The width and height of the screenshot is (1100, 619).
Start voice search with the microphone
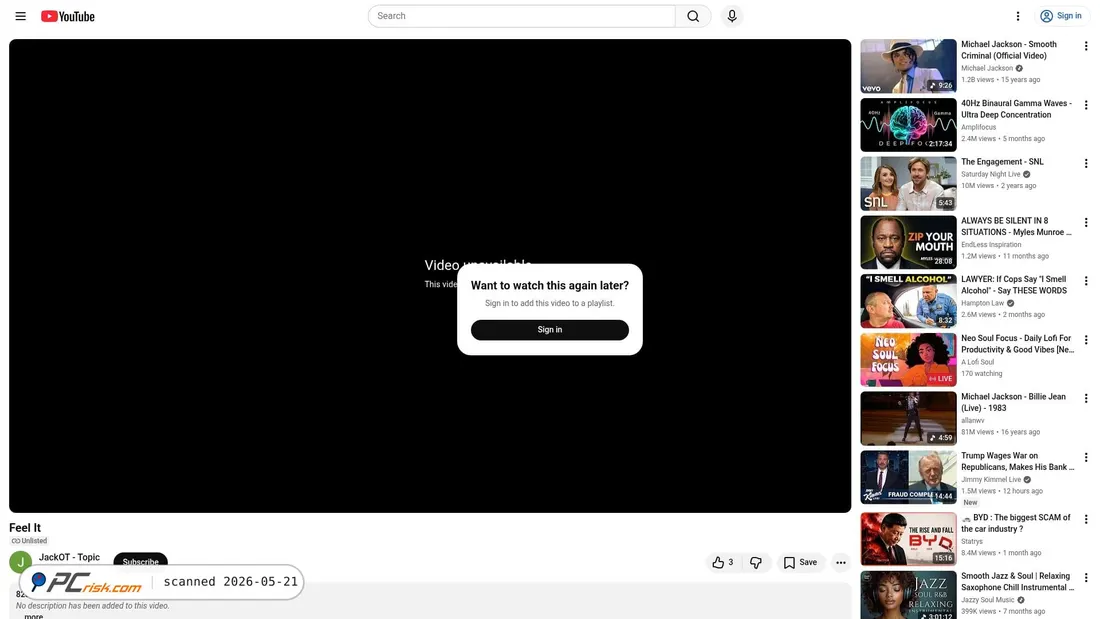point(732,16)
